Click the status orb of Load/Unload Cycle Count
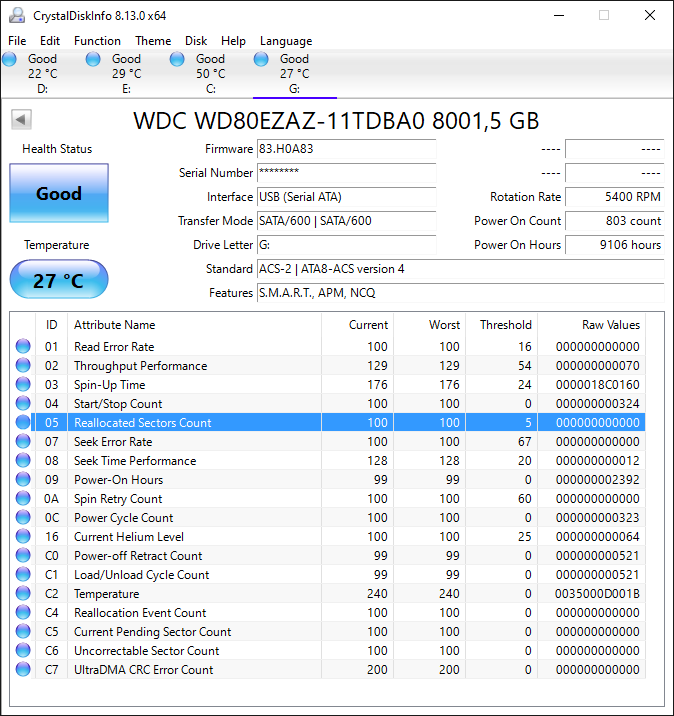This screenshot has height=716, width=674. pos(23,574)
